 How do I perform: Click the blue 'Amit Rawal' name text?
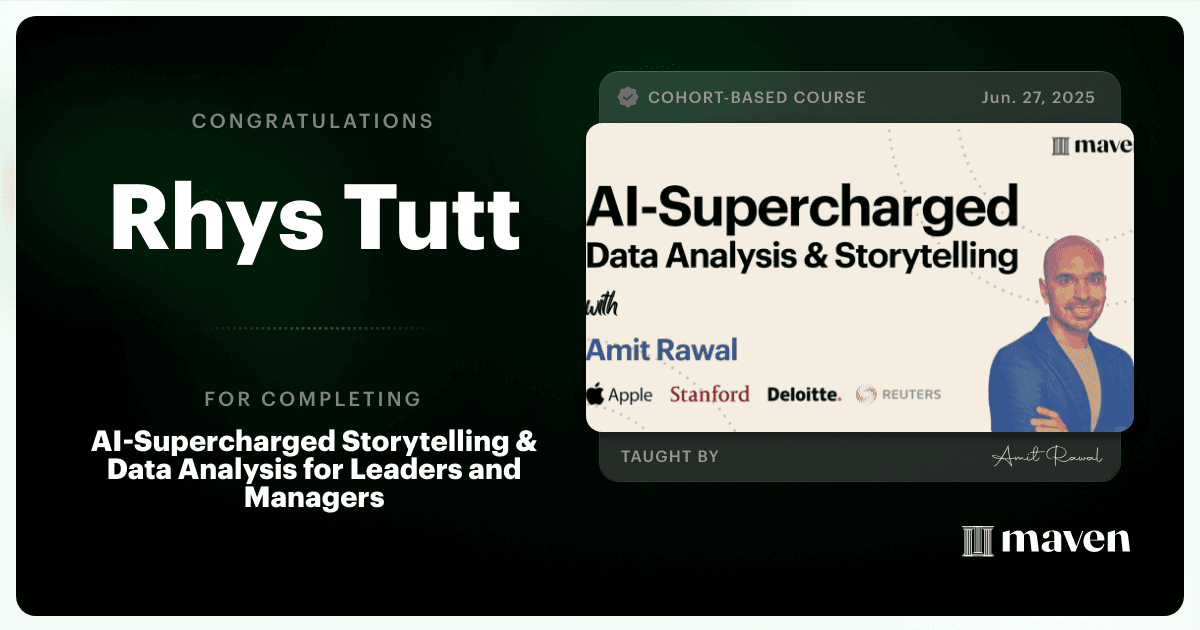pos(662,350)
